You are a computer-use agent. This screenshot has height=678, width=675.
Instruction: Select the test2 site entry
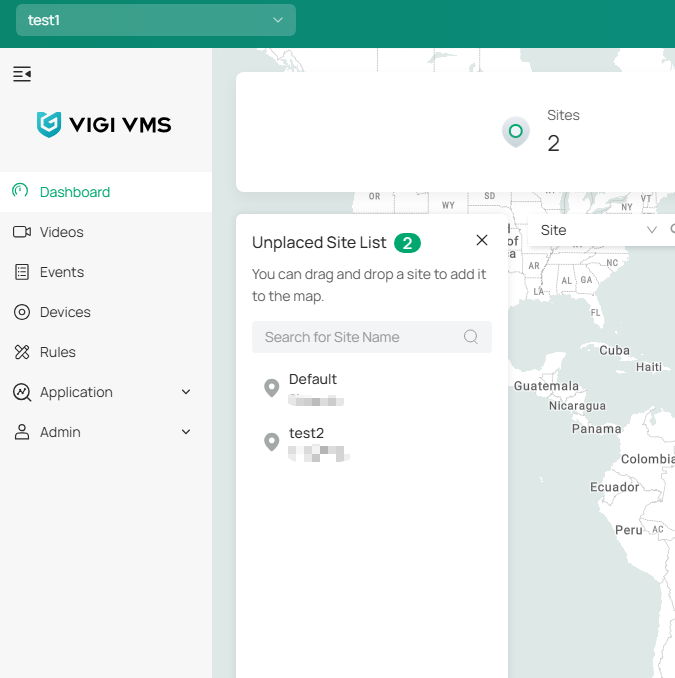372,443
